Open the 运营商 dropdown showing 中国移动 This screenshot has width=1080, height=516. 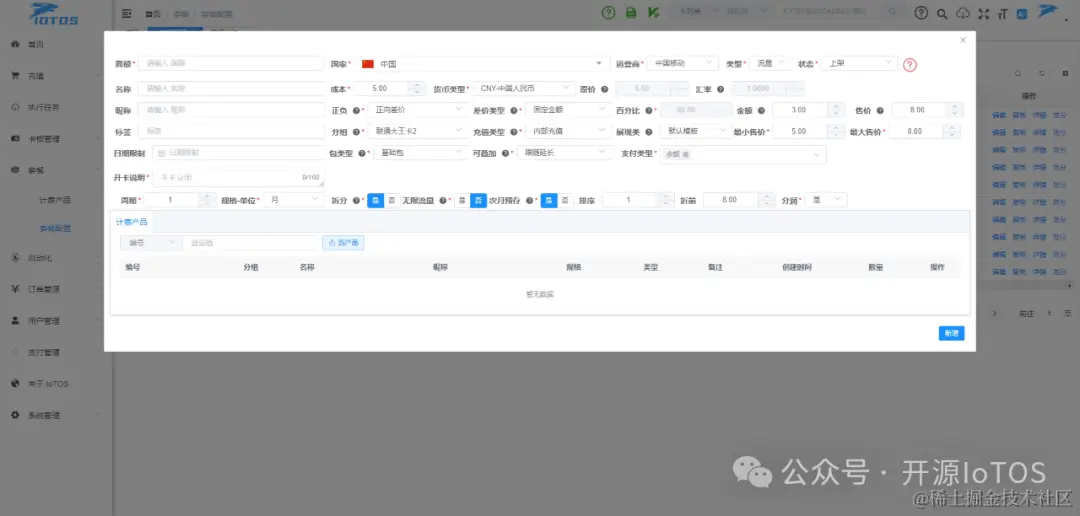point(683,63)
